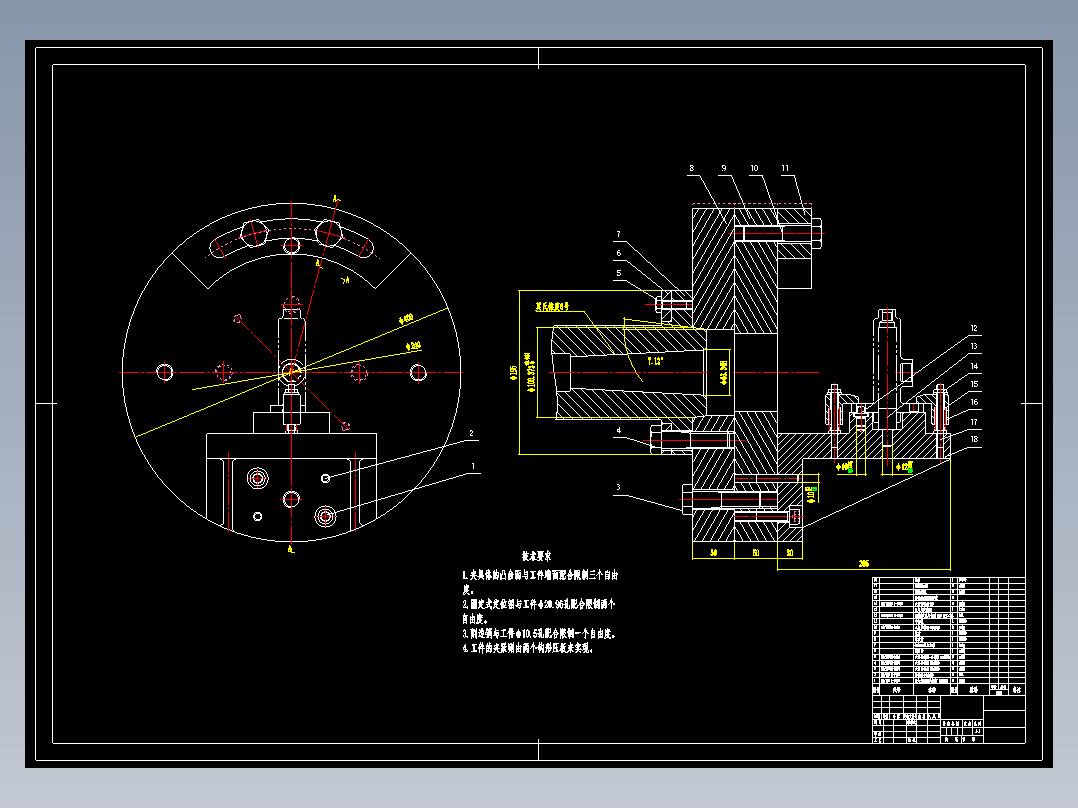Click part callout number 9
The width and height of the screenshot is (1078, 808).
(x=723, y=168)
